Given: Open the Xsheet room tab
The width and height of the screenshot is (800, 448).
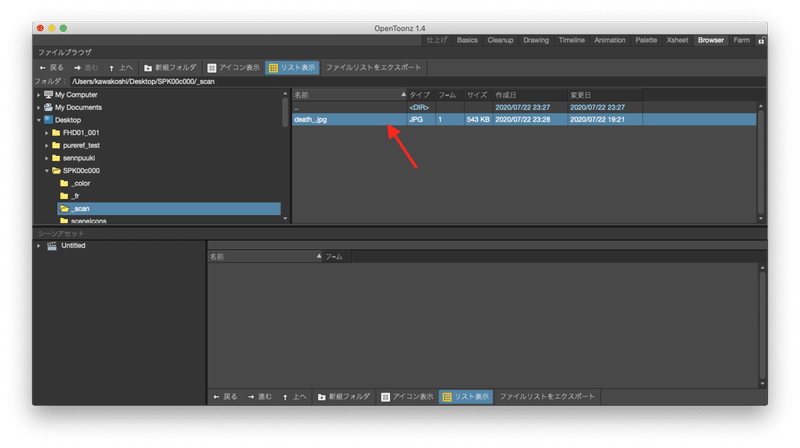Looking at the screenshot, I should [677, 40].
